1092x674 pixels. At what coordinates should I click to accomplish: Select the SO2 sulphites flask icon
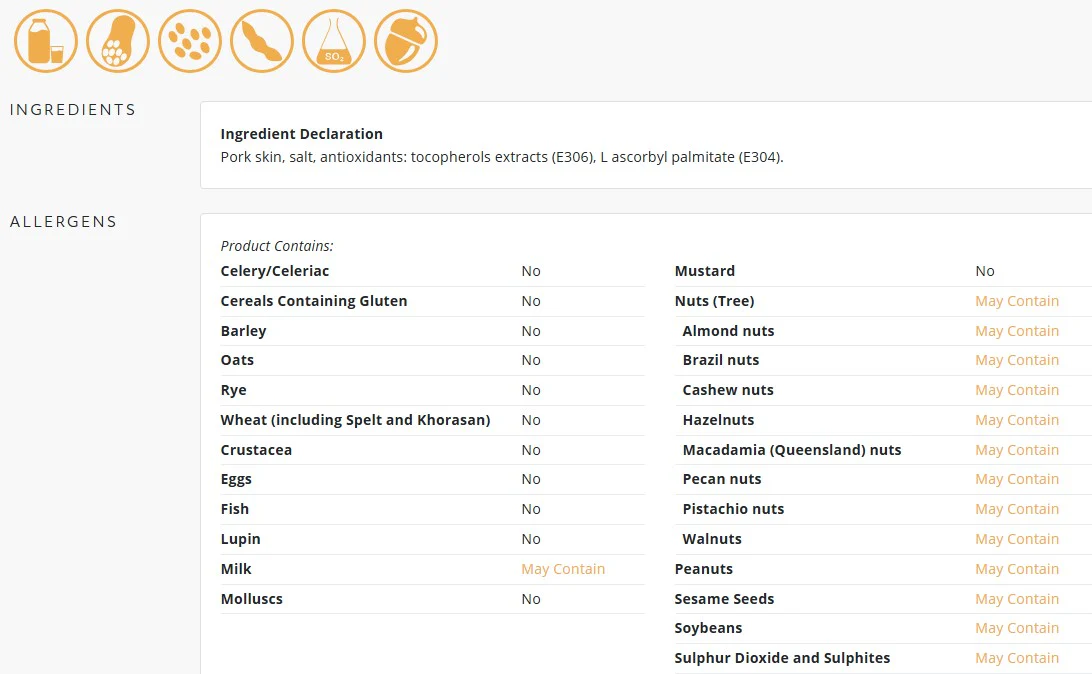click(334, 41)
